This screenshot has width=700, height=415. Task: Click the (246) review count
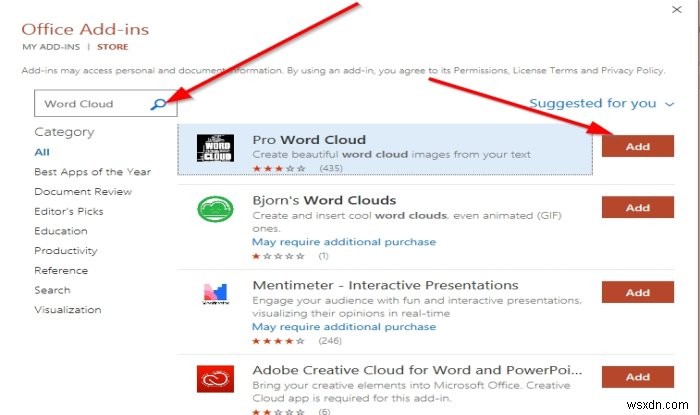click(x=330, y=341)
